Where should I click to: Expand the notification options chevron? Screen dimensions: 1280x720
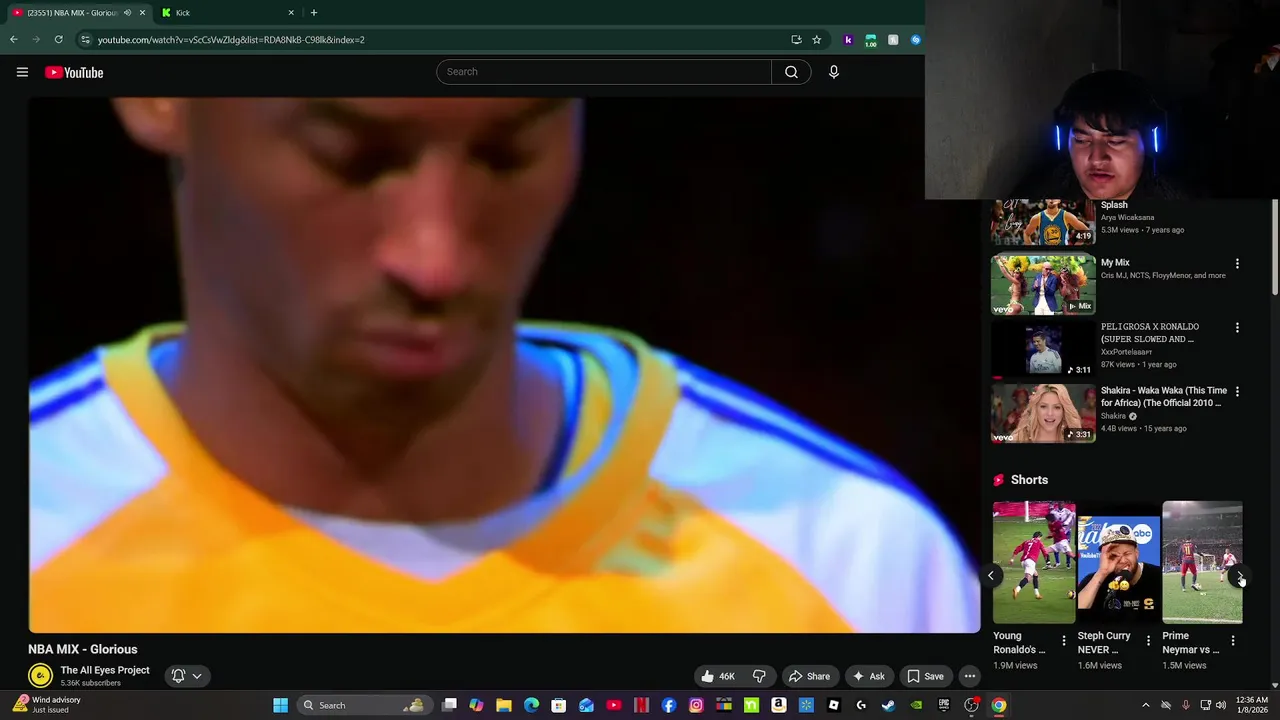pyautogui.click(x=197, y=676)
